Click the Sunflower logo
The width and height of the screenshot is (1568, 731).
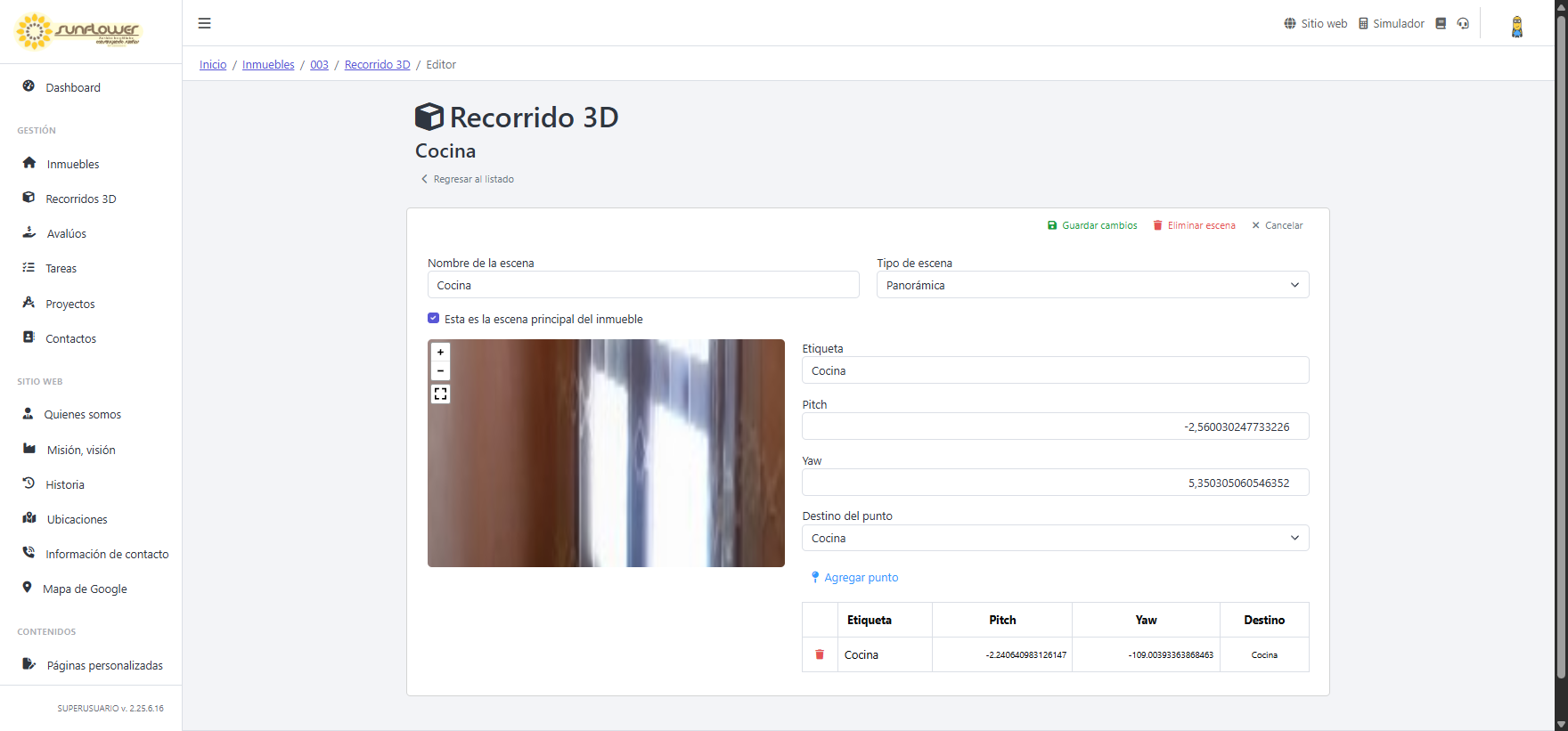[78, 31]
